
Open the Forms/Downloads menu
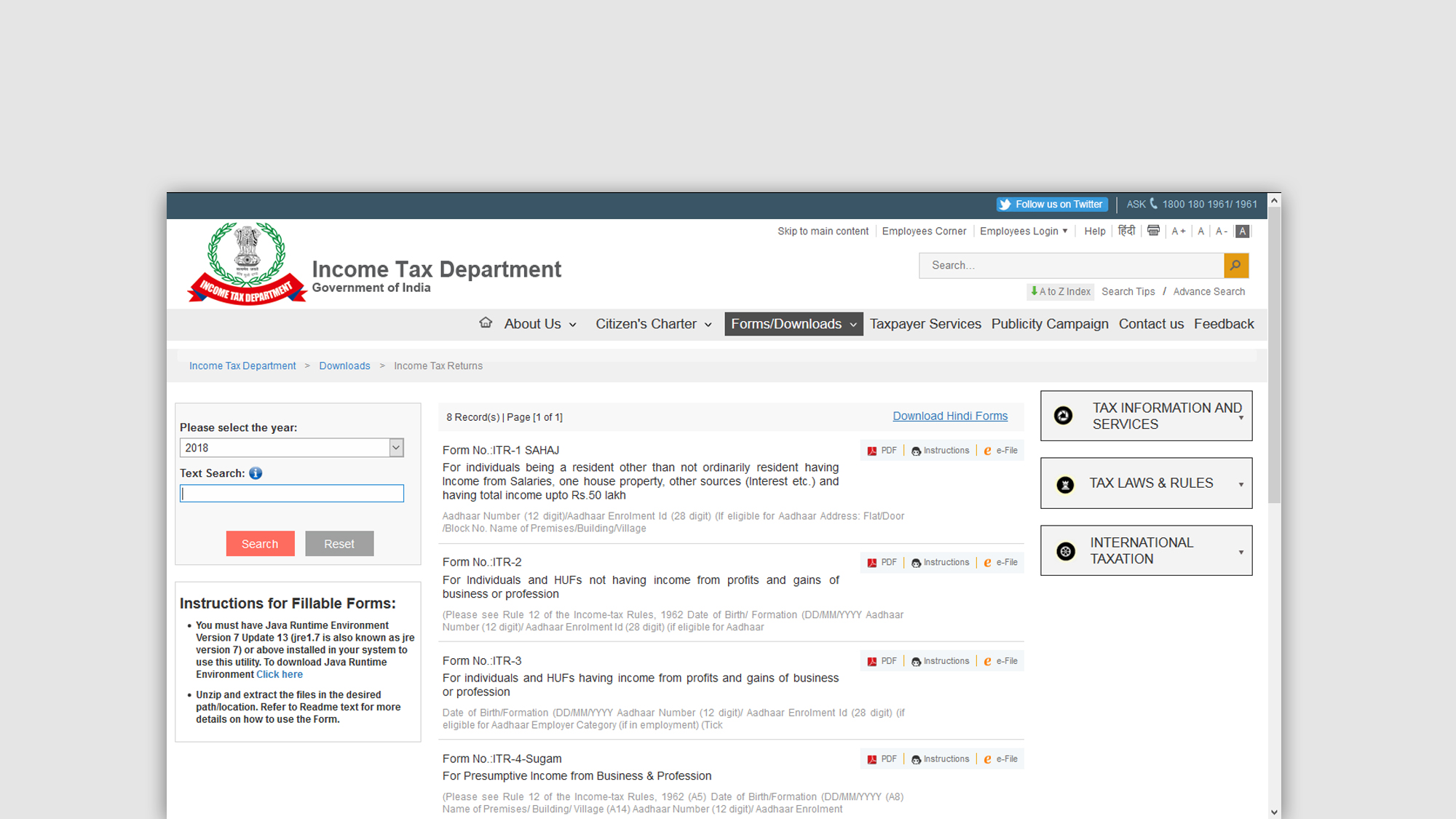[794, 324]
